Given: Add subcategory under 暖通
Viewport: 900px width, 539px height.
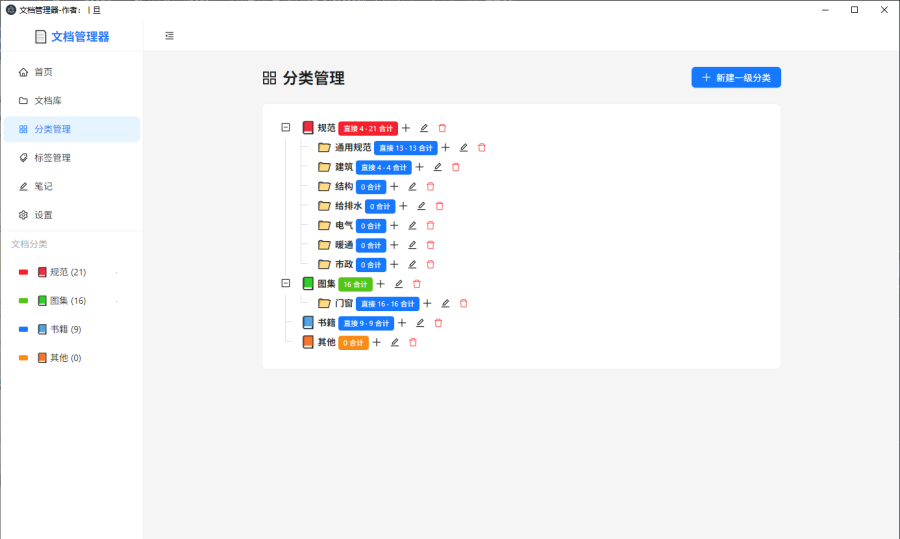Looking at the screenshot, I should [x=394, y=245].
